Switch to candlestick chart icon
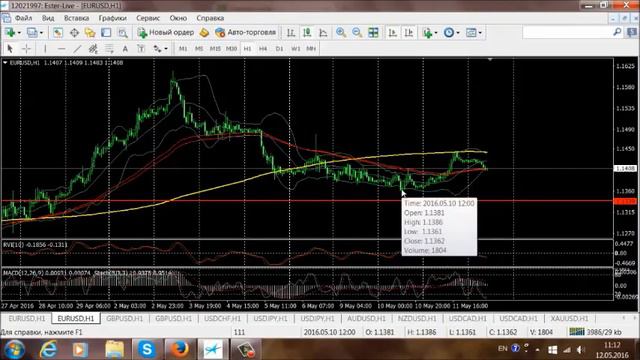640x360 pixels. (307, 33)
